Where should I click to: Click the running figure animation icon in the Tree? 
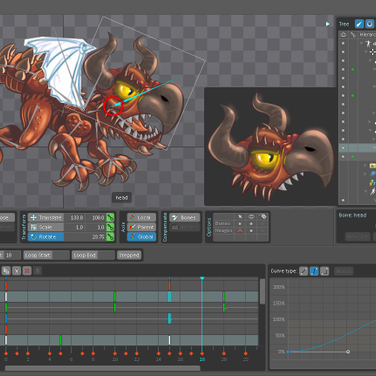coord(373,191)
